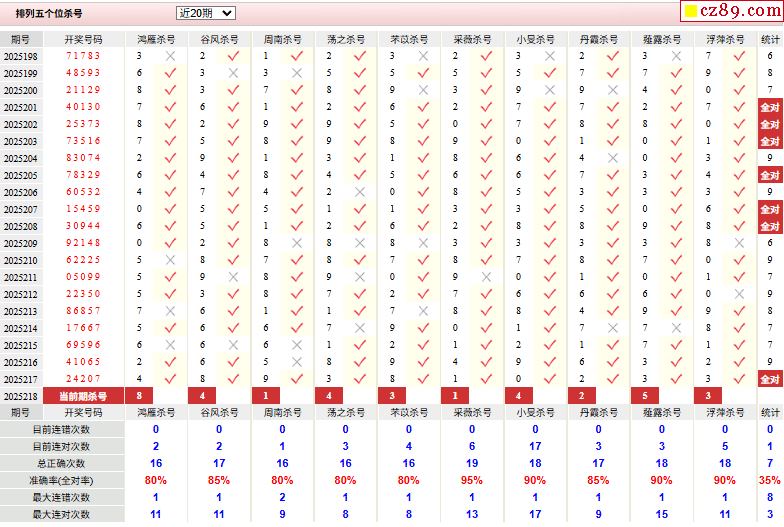Click the X mark for 谷风杀号 in row 2025199
This screenshot has height=527, width=784.
pos(233,73)
